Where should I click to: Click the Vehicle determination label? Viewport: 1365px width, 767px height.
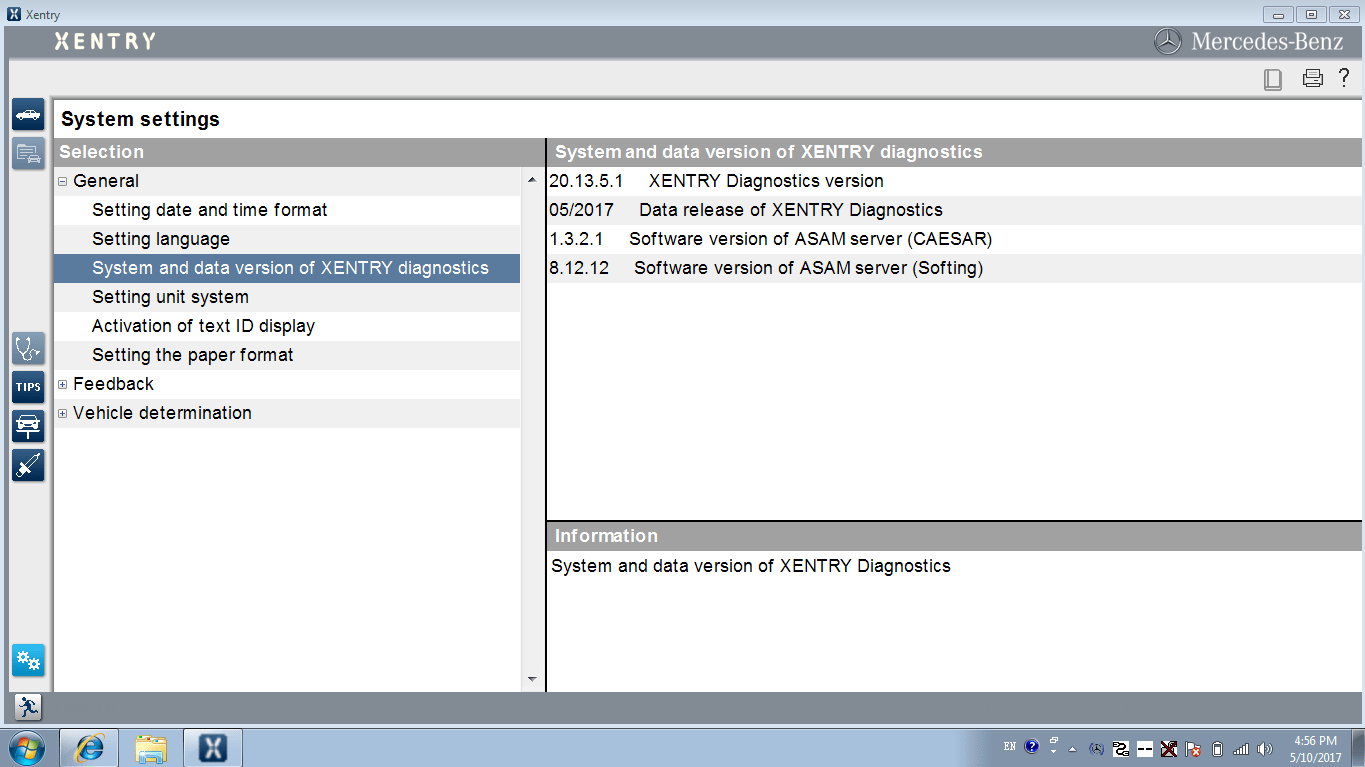click(x=162, y=413)
